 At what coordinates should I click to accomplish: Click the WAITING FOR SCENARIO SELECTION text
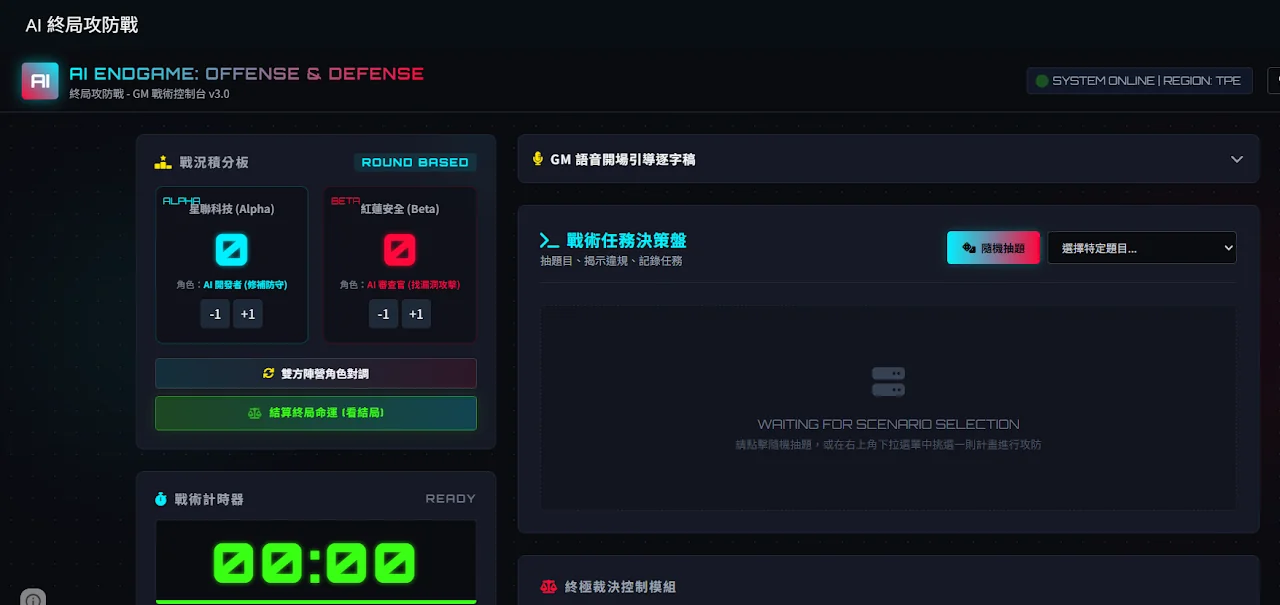pos(888,424)
